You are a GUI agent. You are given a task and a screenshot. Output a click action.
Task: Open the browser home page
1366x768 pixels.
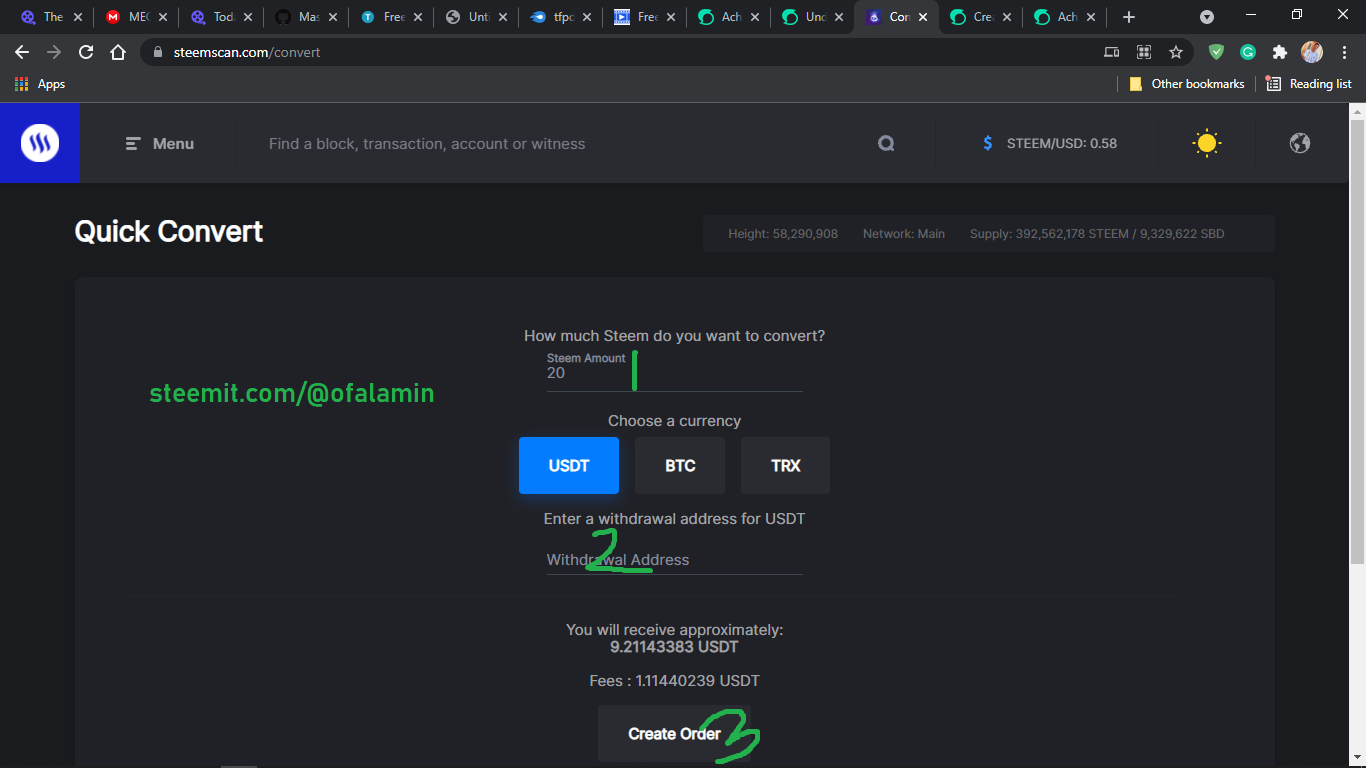click(118, 52)
